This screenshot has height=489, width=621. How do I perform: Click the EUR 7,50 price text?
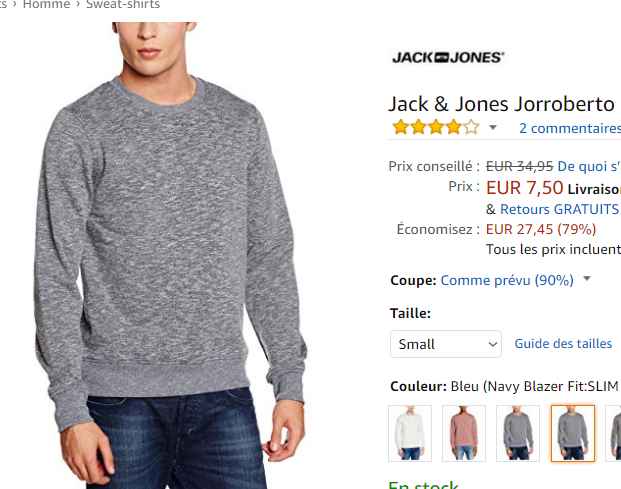coord(524,188)
